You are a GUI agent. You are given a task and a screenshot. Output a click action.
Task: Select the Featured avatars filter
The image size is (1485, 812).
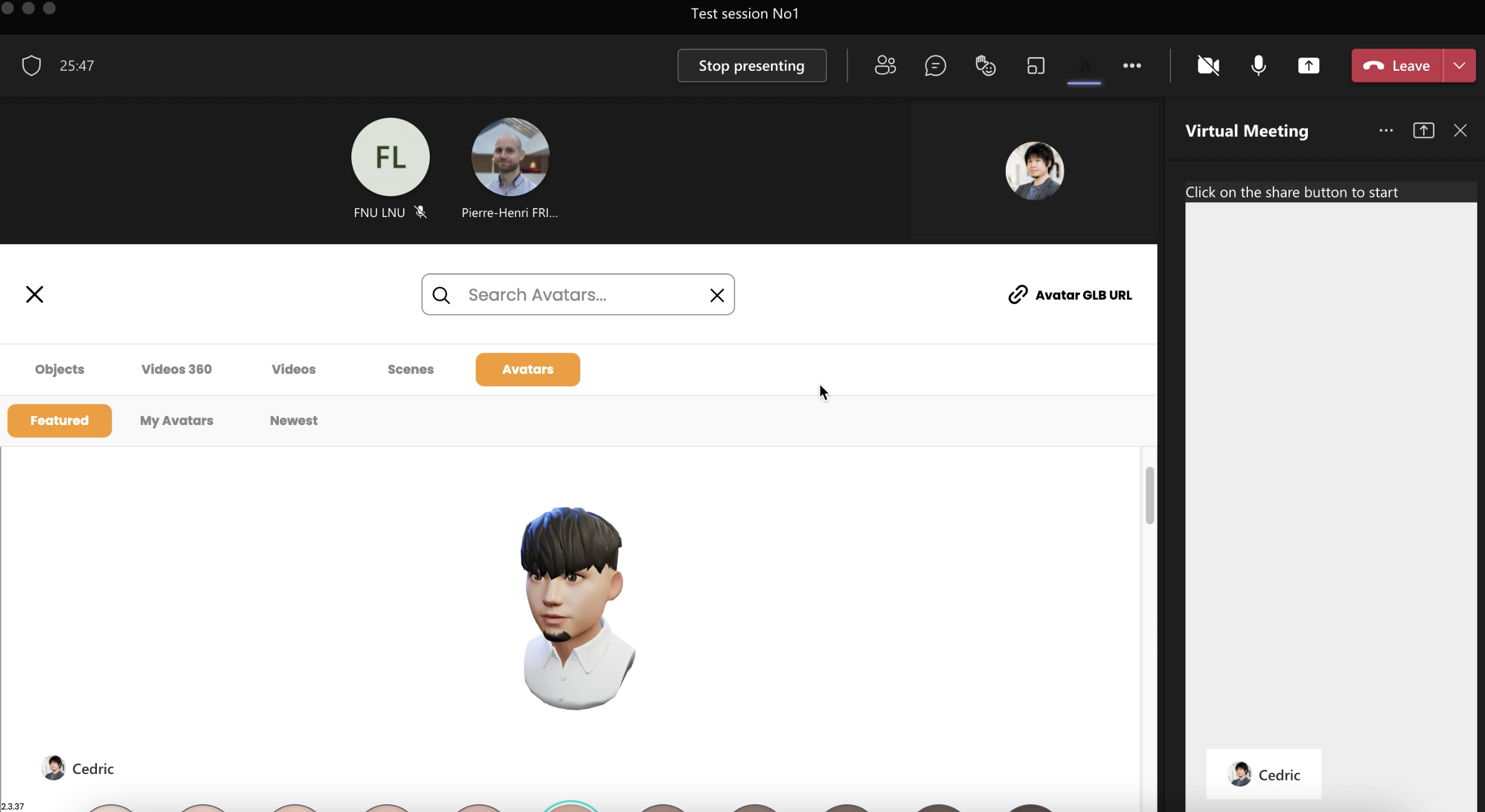pyautogui.click(x=59, y=421)
